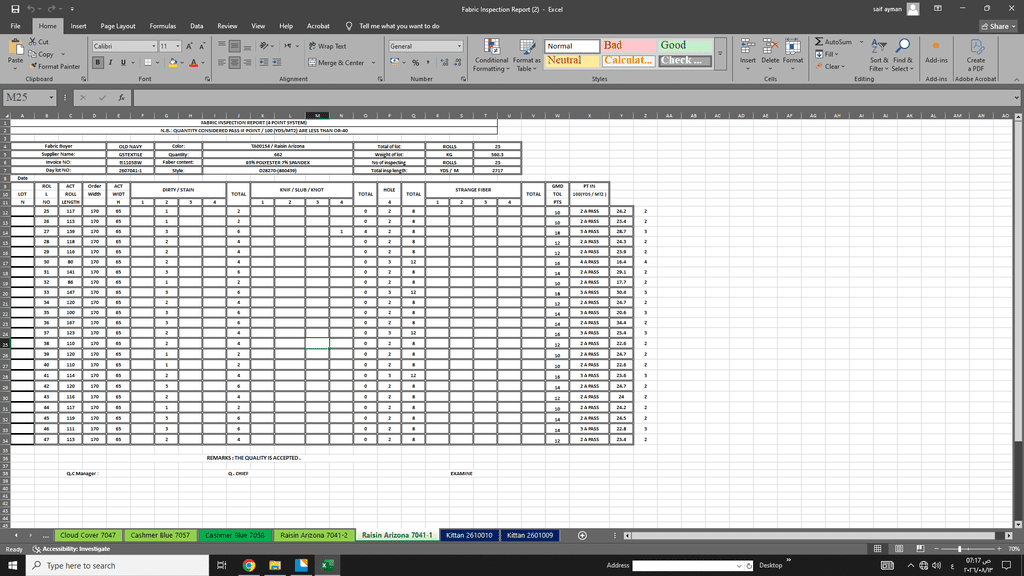Apply the Good cell style

click(684, 46)
